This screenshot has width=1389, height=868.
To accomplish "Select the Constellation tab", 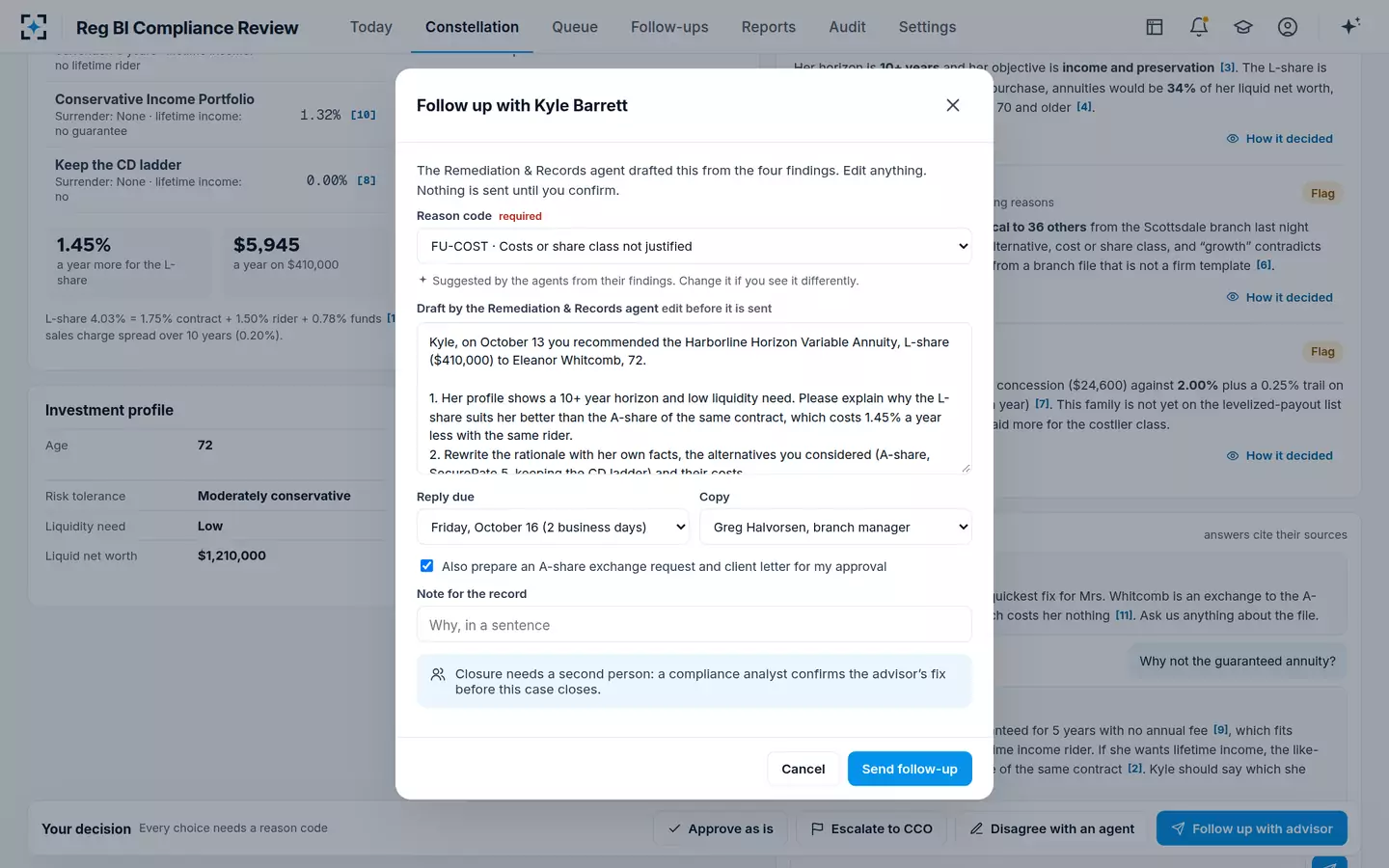I will [472, 27].
